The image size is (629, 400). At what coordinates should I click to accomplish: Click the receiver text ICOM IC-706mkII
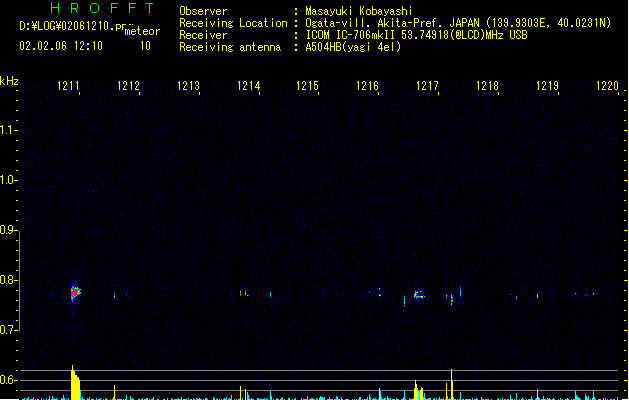click(x=350, y=35)
